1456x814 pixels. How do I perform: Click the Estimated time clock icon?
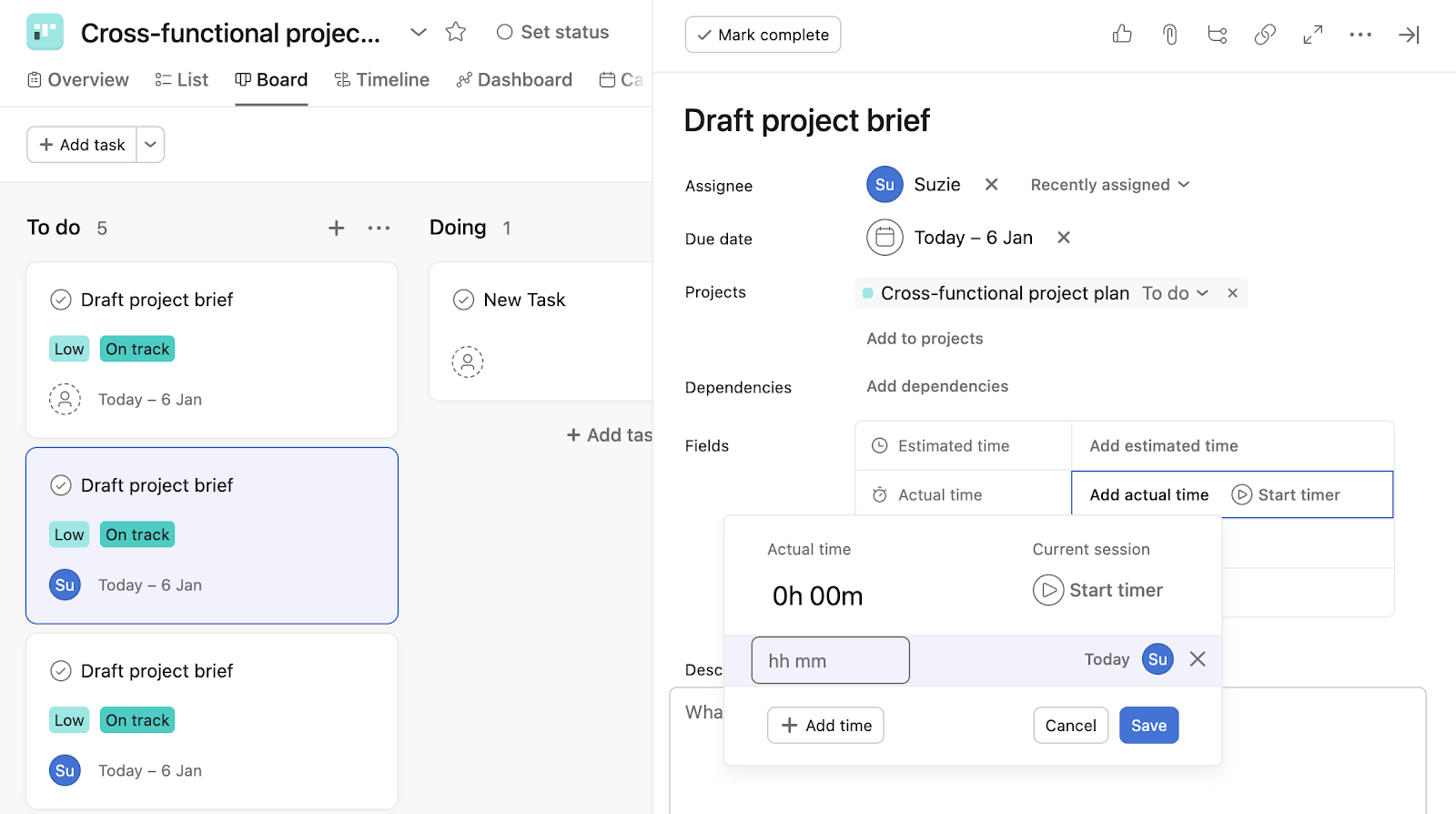(880, 445)
